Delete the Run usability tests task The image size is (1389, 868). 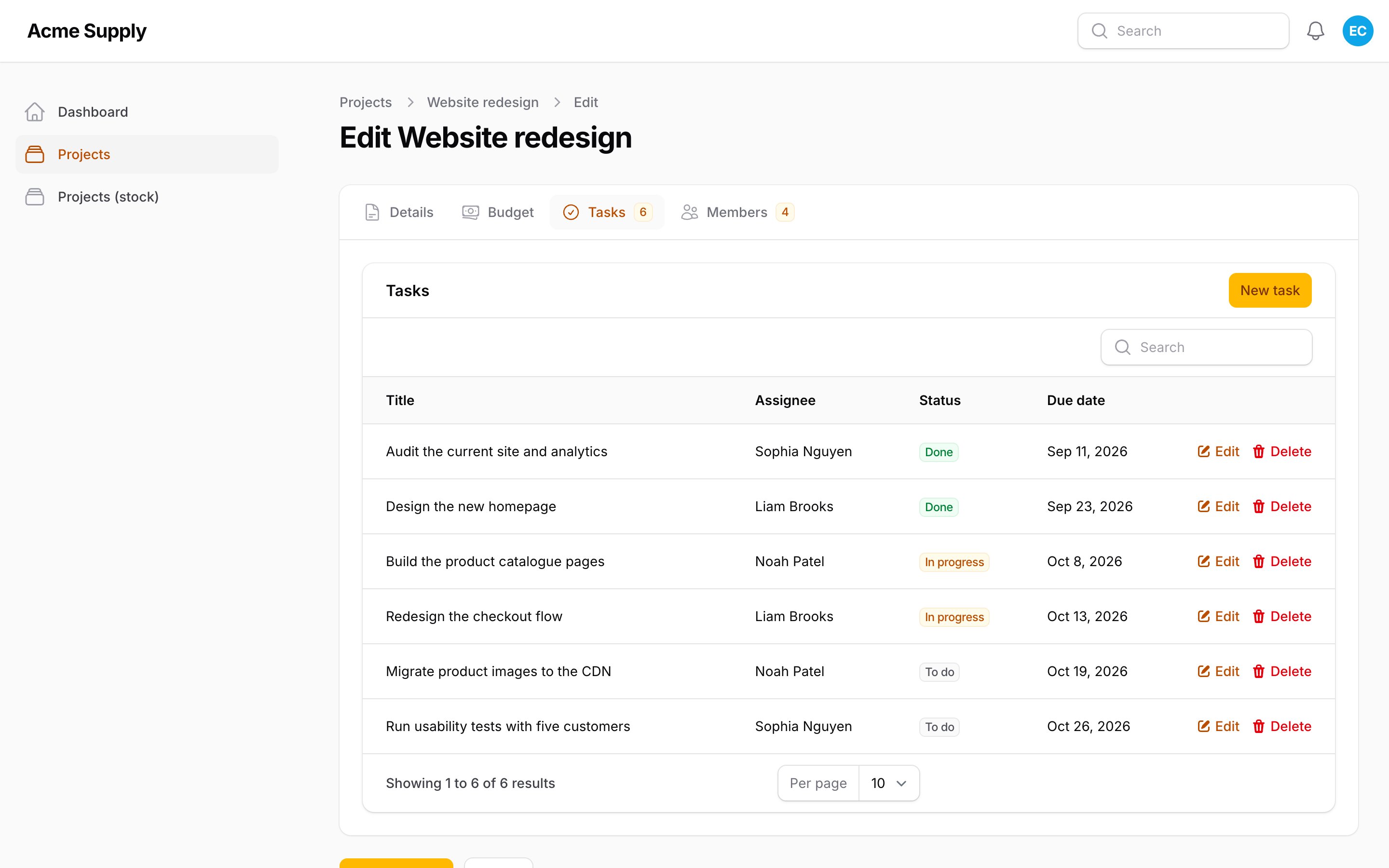(x=1281, y=726)
